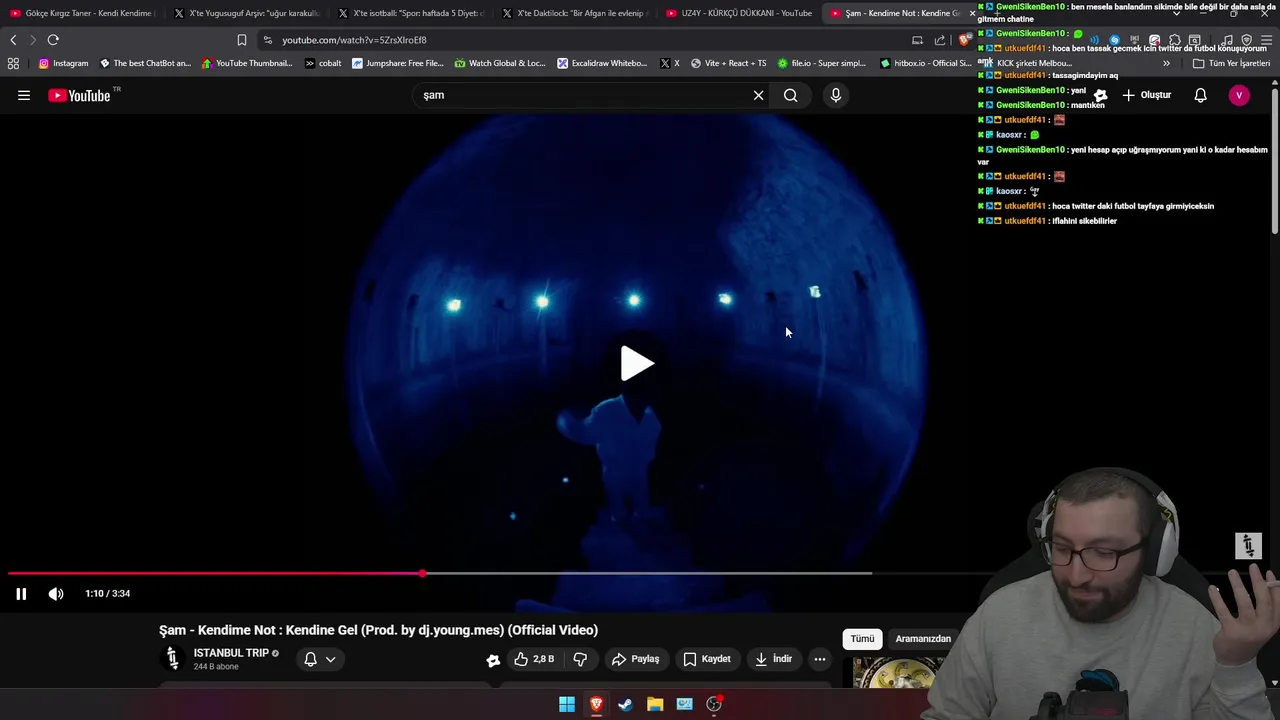Open the account avatar menu
Screen dimensions: 1280x720
coord(1239,95)
